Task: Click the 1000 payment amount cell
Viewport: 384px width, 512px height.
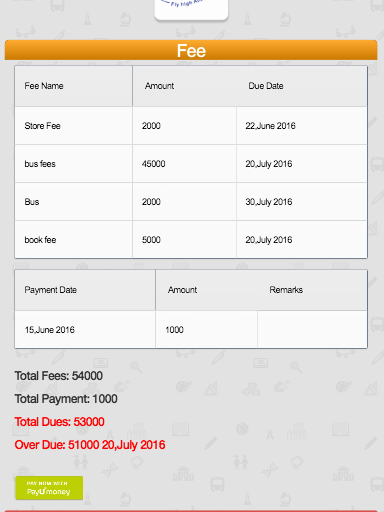Action: pos(206,330)
